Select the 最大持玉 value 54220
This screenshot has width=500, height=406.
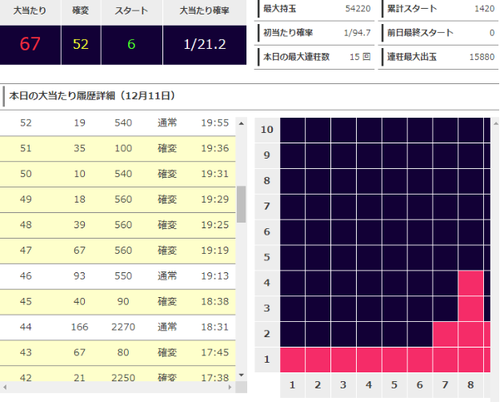click(x=358, y=9)
